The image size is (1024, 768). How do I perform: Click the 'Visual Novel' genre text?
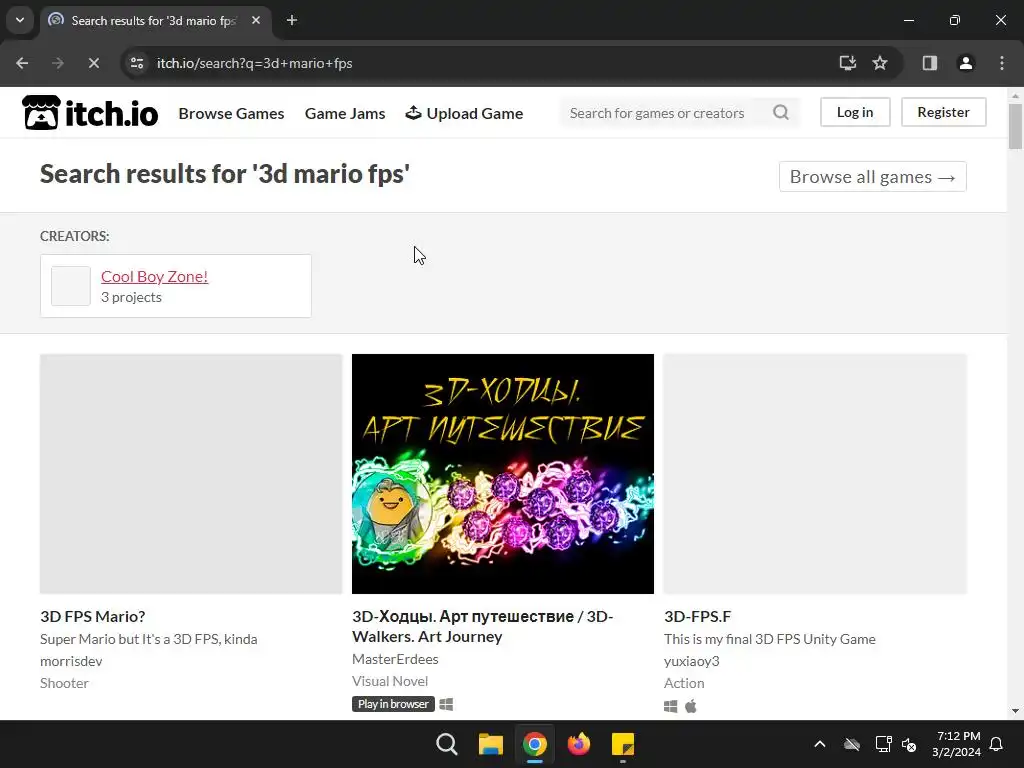(x=390, y=681)
